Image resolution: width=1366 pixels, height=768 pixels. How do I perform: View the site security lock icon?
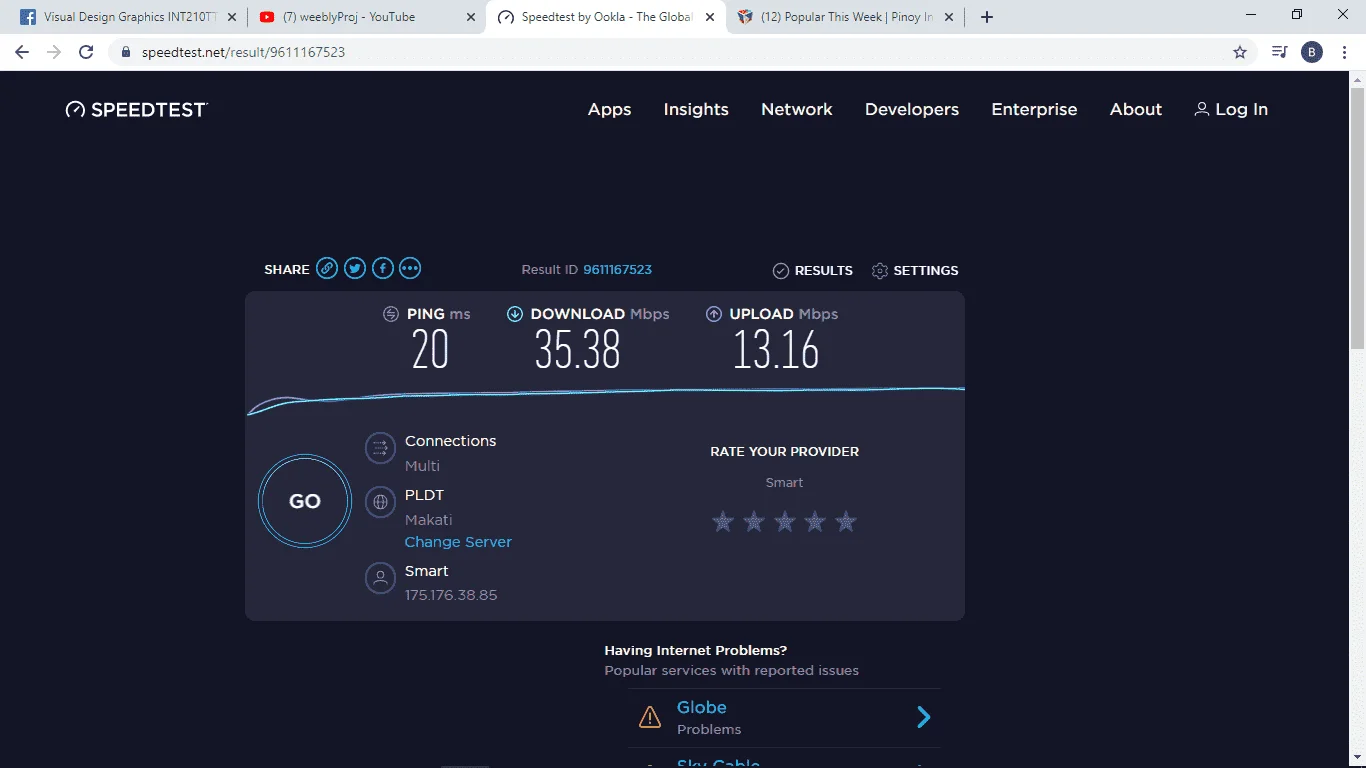125,52
